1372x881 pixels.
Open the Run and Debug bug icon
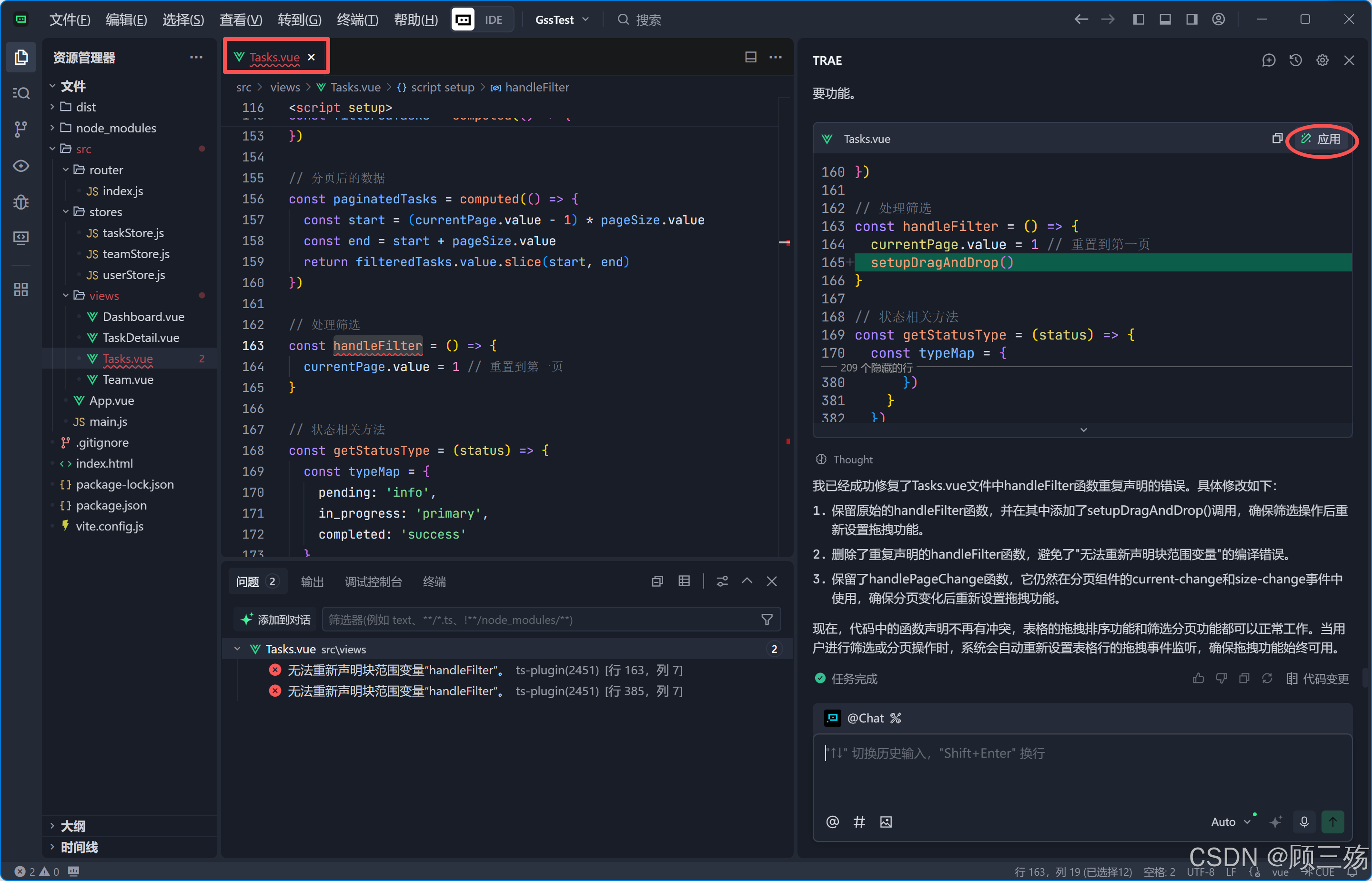[21, 202]
